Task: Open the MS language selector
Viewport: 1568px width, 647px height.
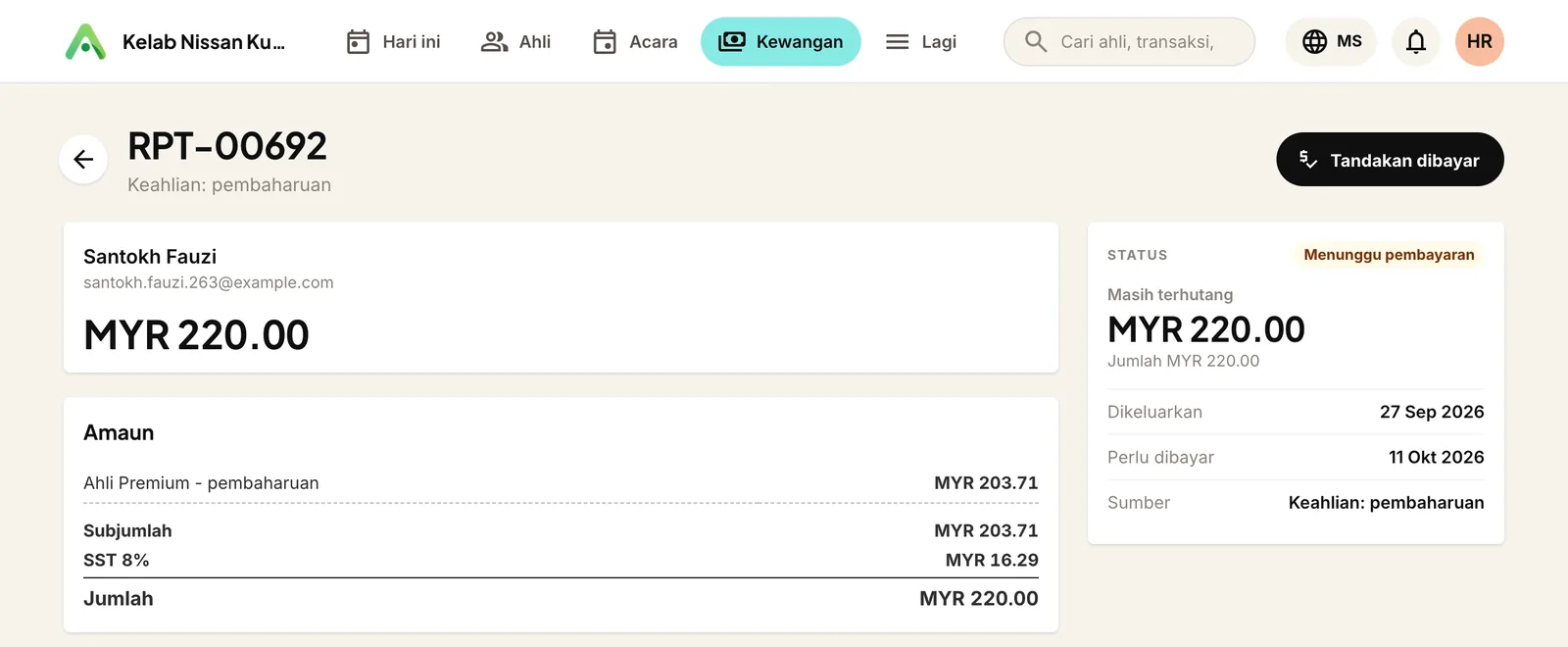Action: (1331, 42)
